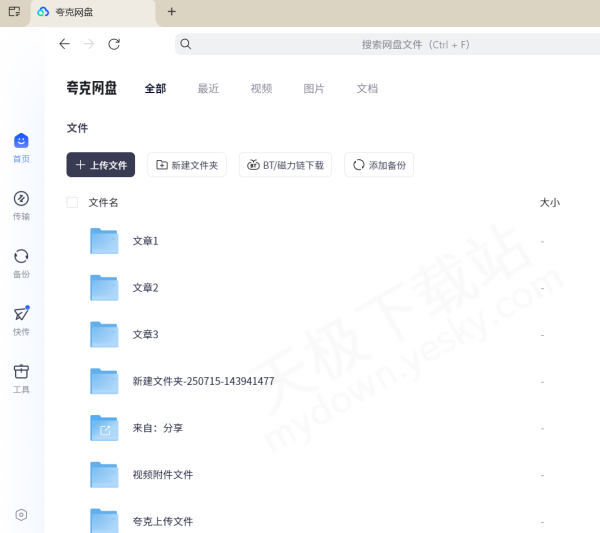
Task: Open the 工具 toolbox sidebar icon
Action: pyautogui.click(x=21, y=372)
